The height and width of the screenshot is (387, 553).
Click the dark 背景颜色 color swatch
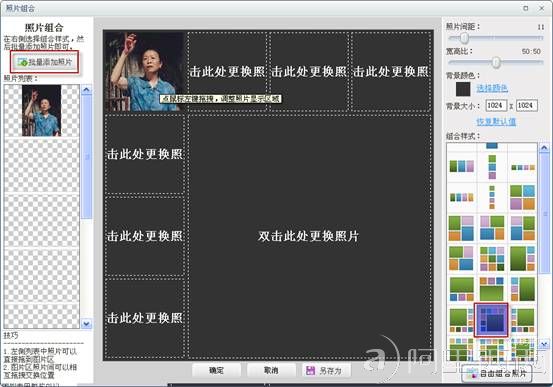463,89
